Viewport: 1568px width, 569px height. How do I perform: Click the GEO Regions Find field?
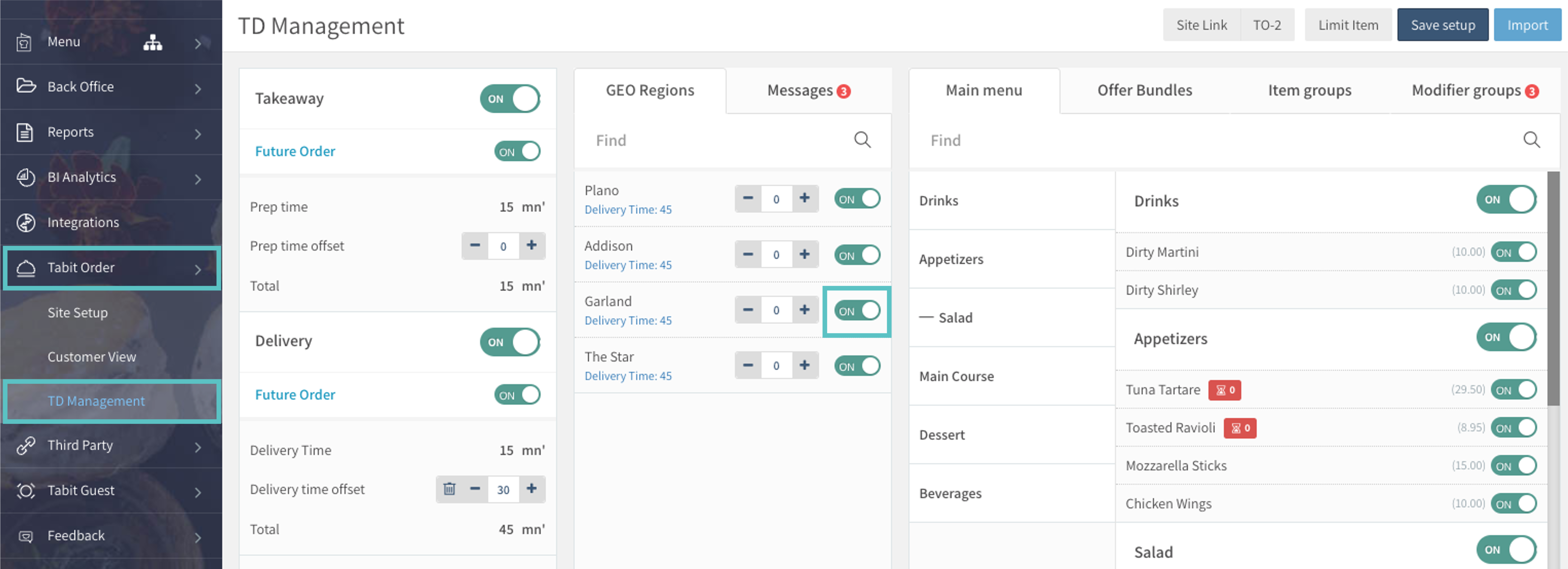[x=718, y=141]
